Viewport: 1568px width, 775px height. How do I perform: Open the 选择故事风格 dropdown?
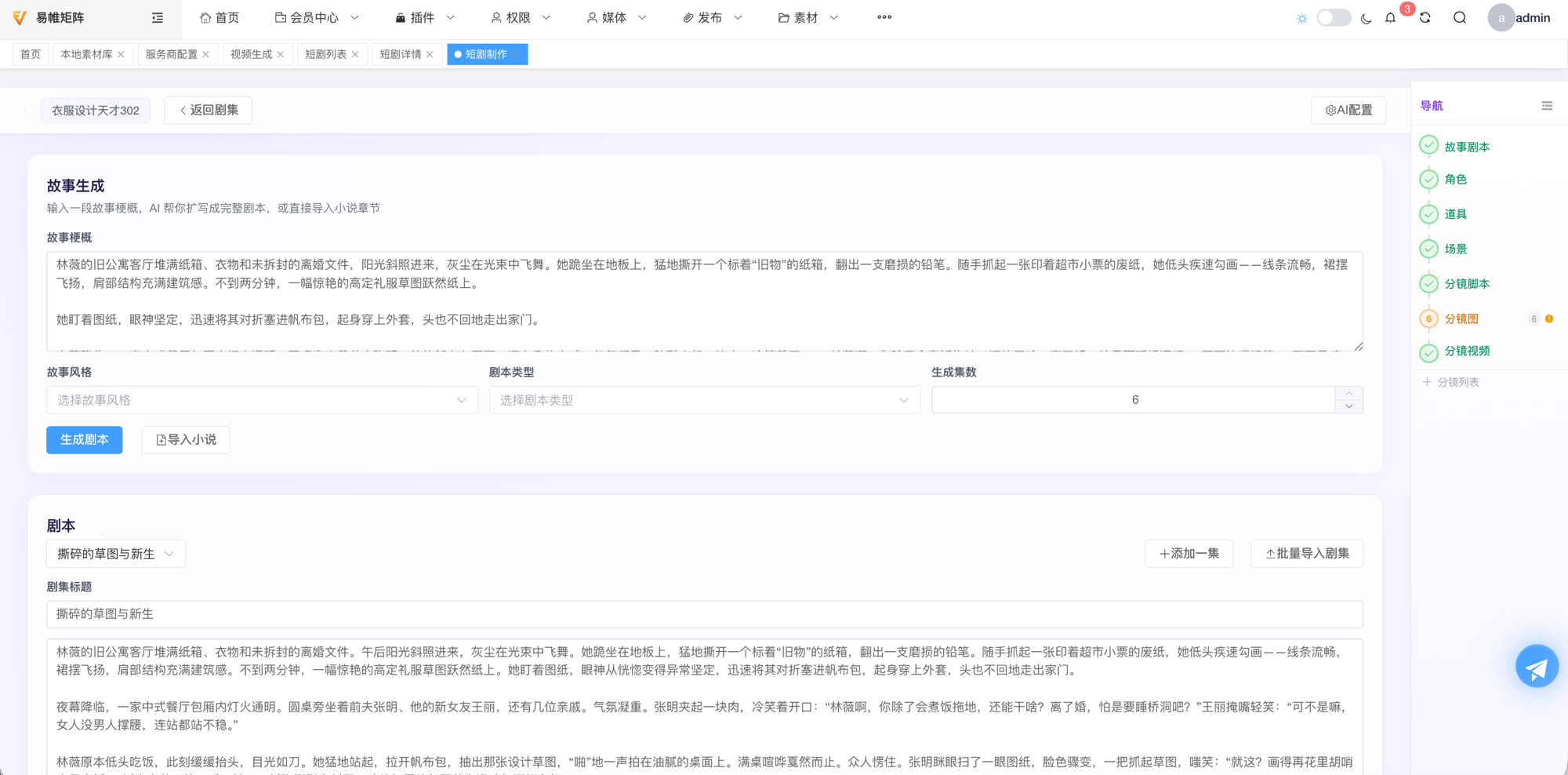pos(262,400)
